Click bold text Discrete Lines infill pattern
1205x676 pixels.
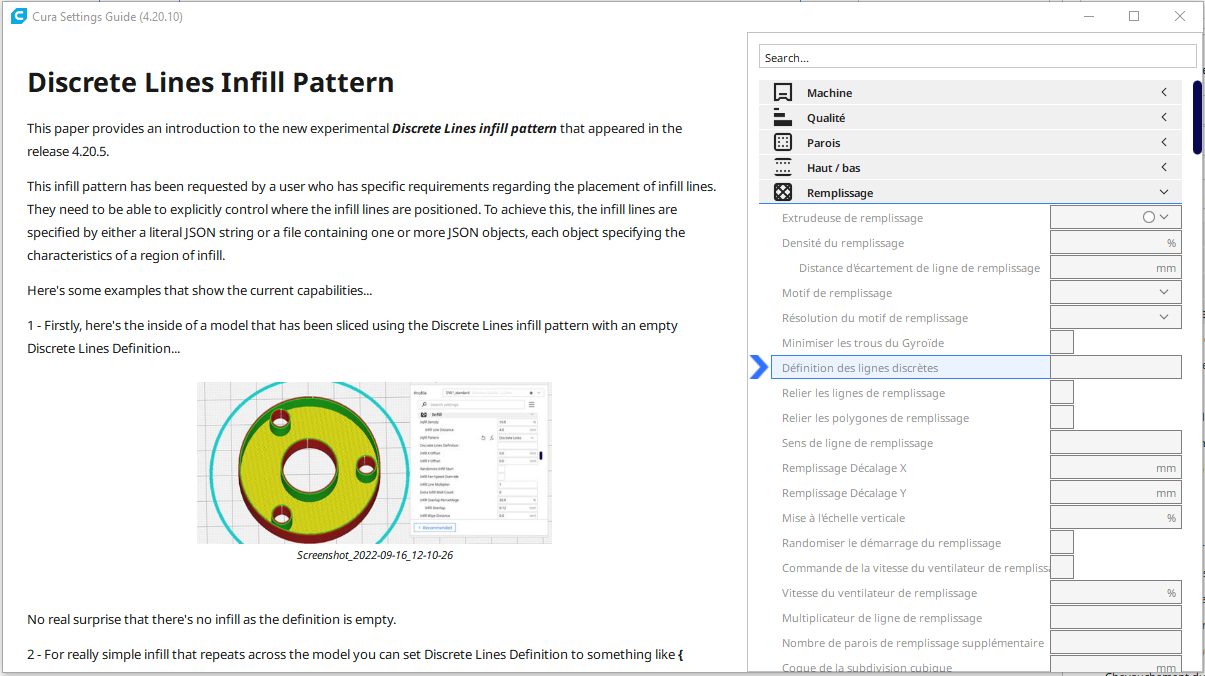(474, 128)
